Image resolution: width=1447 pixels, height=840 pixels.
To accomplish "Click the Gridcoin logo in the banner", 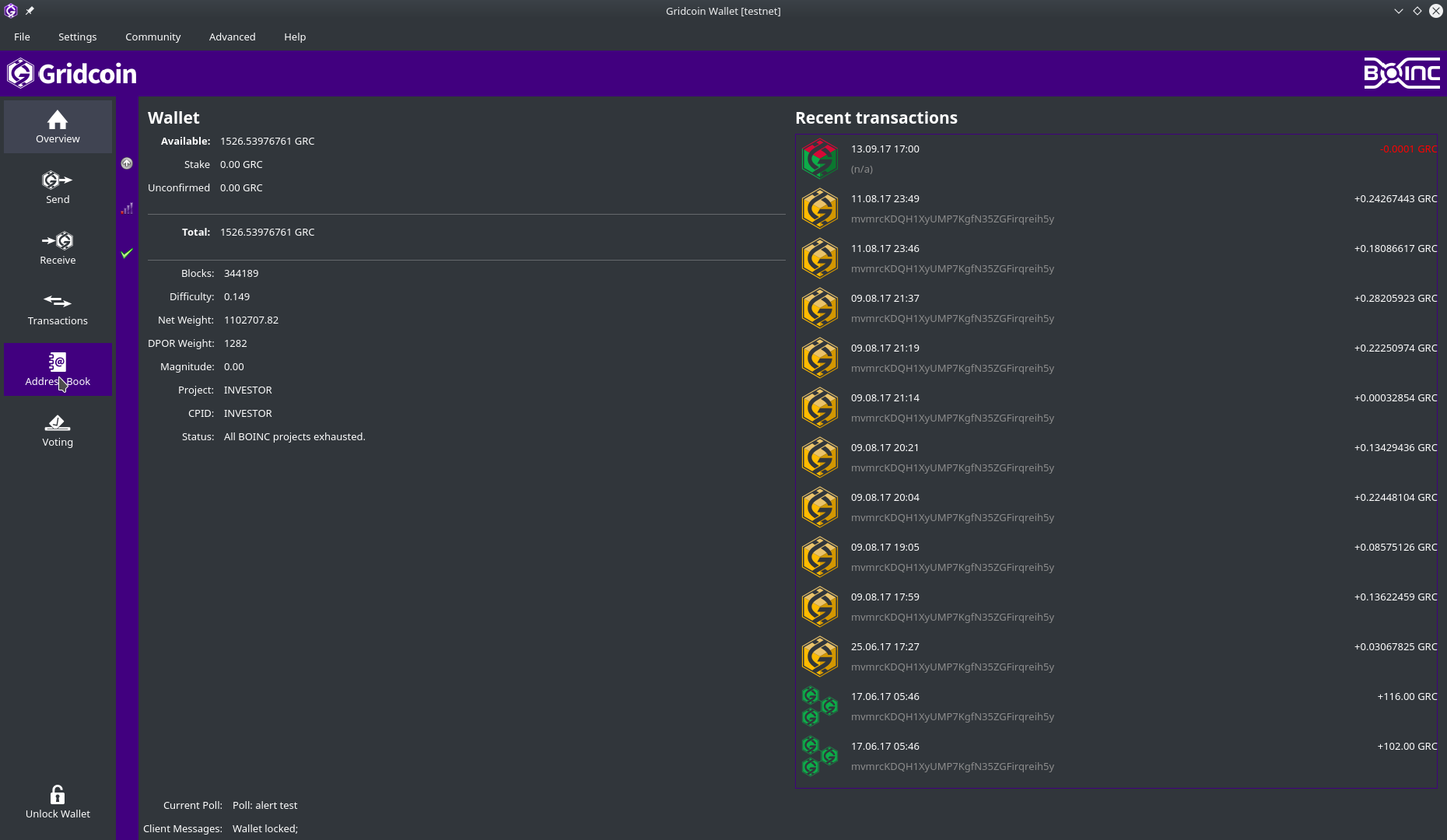I will tap(72, 74).
